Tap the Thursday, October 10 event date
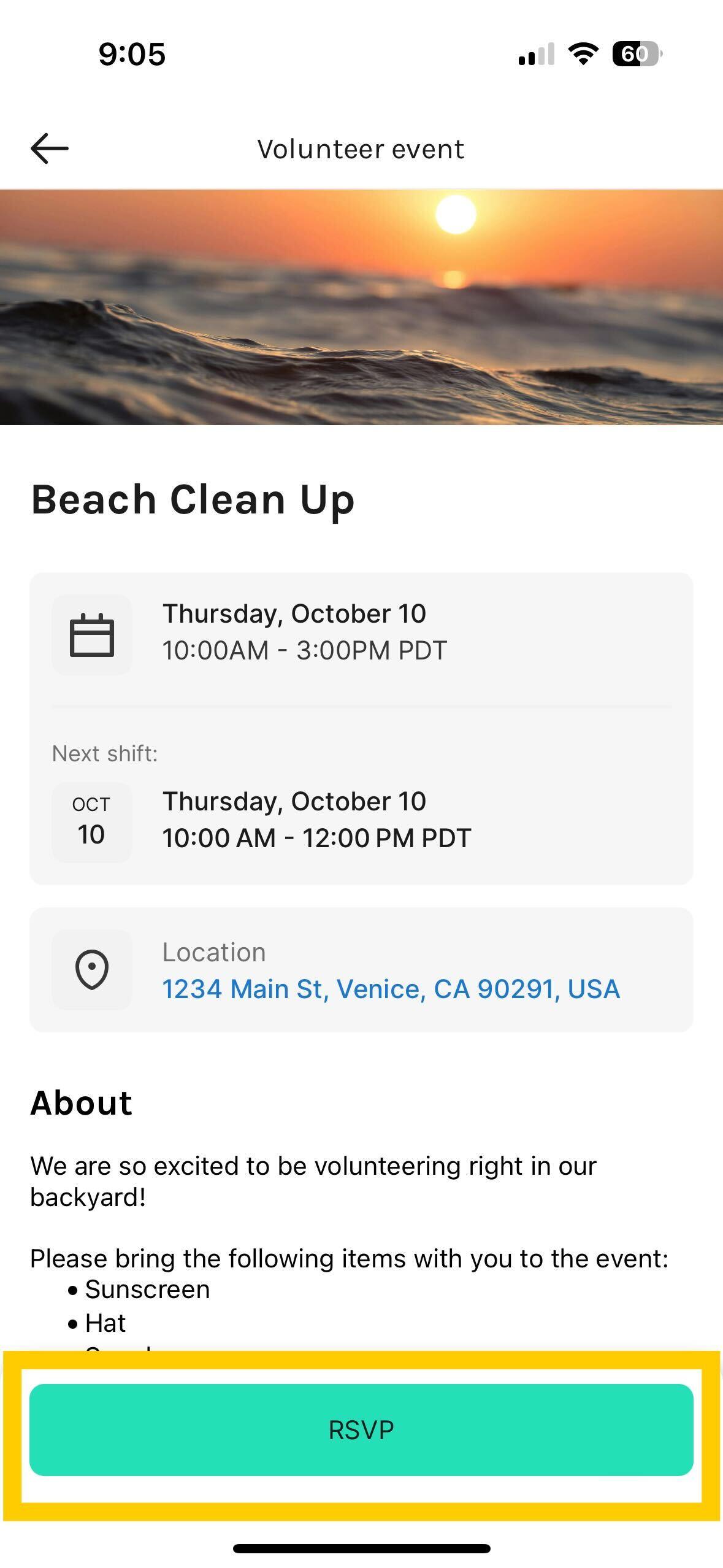Image resolution: width=723 pixels, height=1568 pixels. tap(294, 613)
